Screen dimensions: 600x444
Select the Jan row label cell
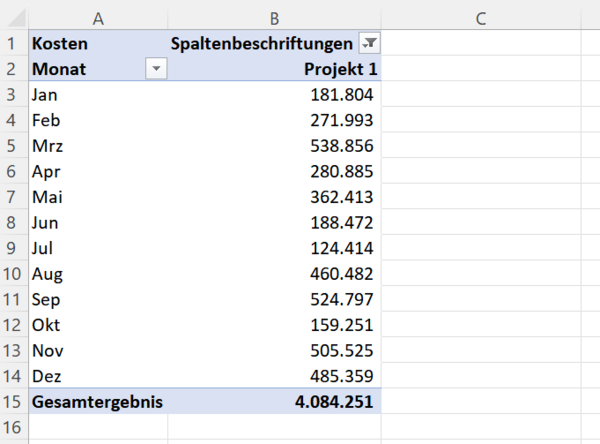98,95
